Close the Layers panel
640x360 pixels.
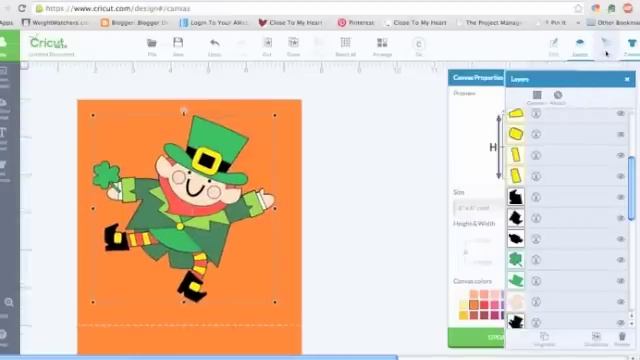pos(627,79)
